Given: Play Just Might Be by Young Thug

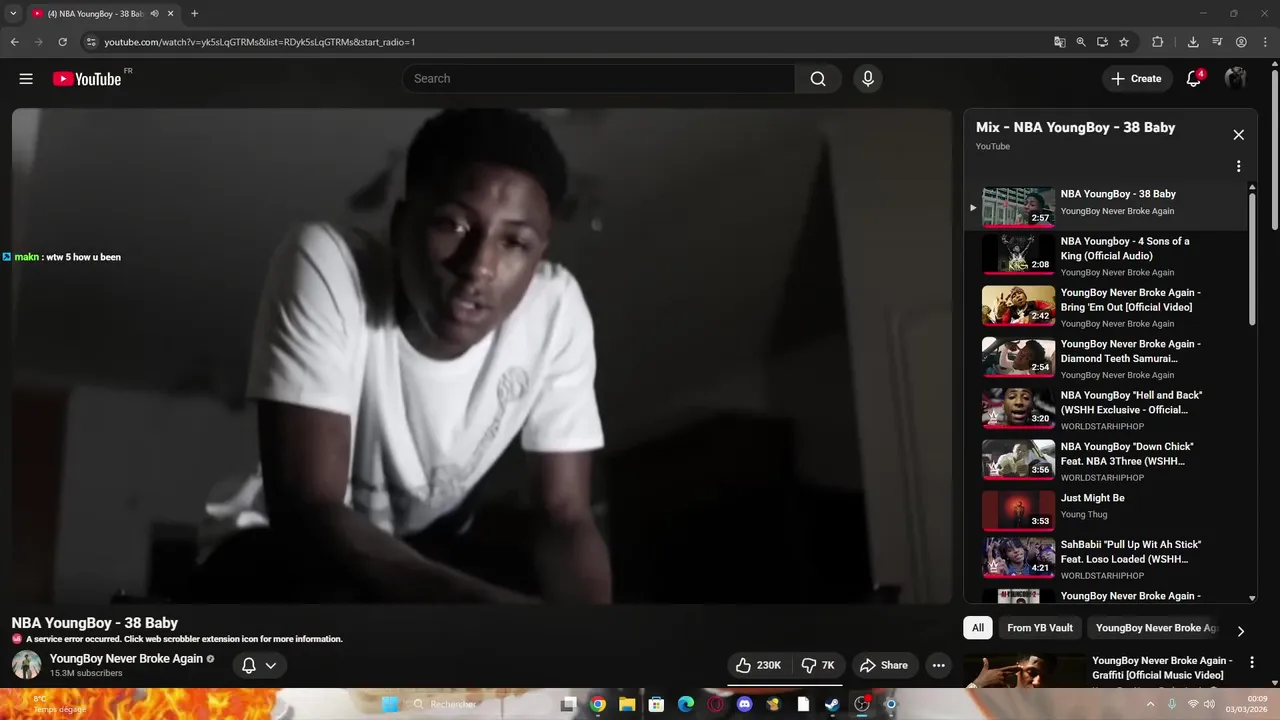Looking at the screenshot, I should [x=1107, y=509].
